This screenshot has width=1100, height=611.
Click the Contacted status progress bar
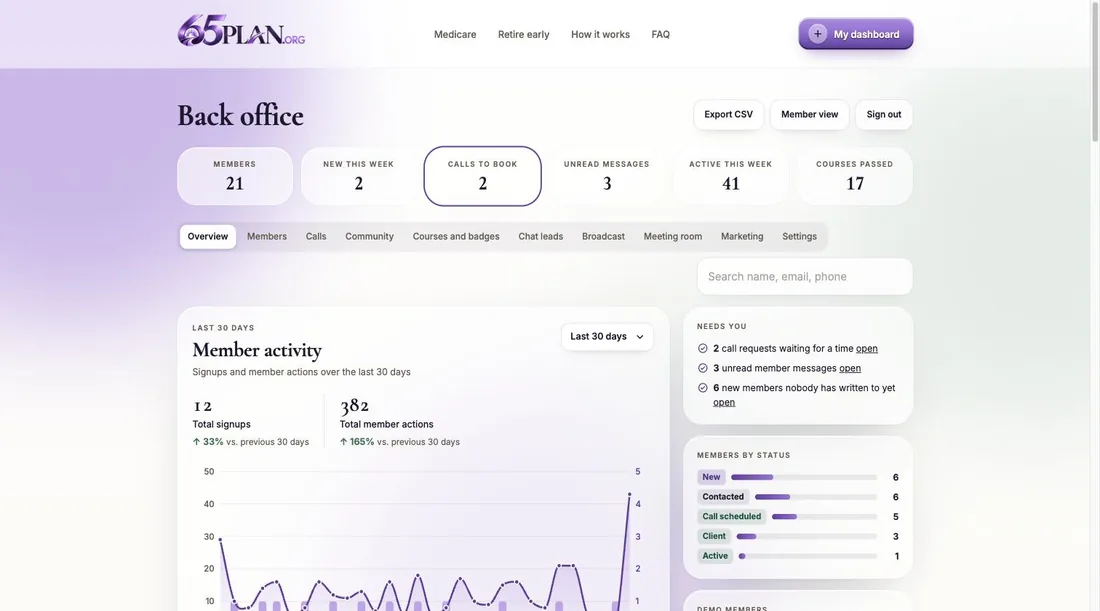816,497
